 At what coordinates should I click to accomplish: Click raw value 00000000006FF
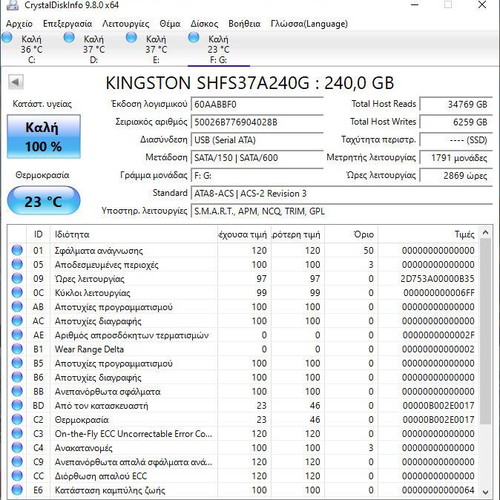click(x=439, y=293)
